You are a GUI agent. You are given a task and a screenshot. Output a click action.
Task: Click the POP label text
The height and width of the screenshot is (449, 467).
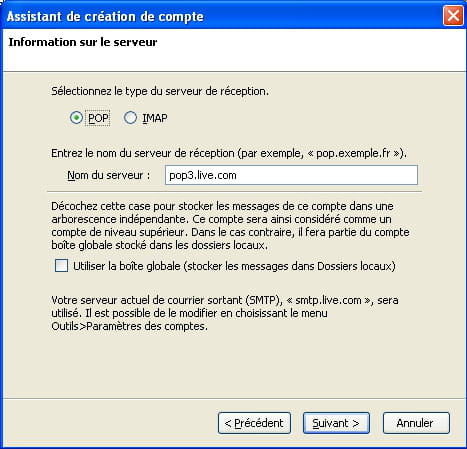coord(98,118)
